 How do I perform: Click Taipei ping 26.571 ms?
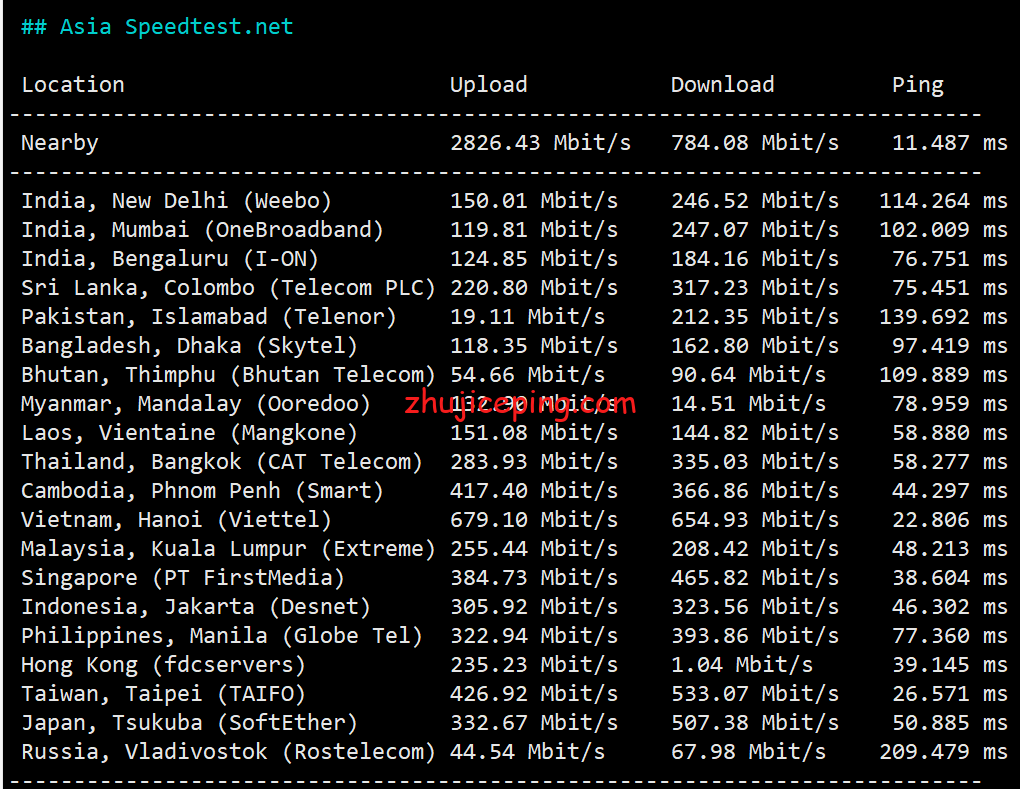click(950, 694)
